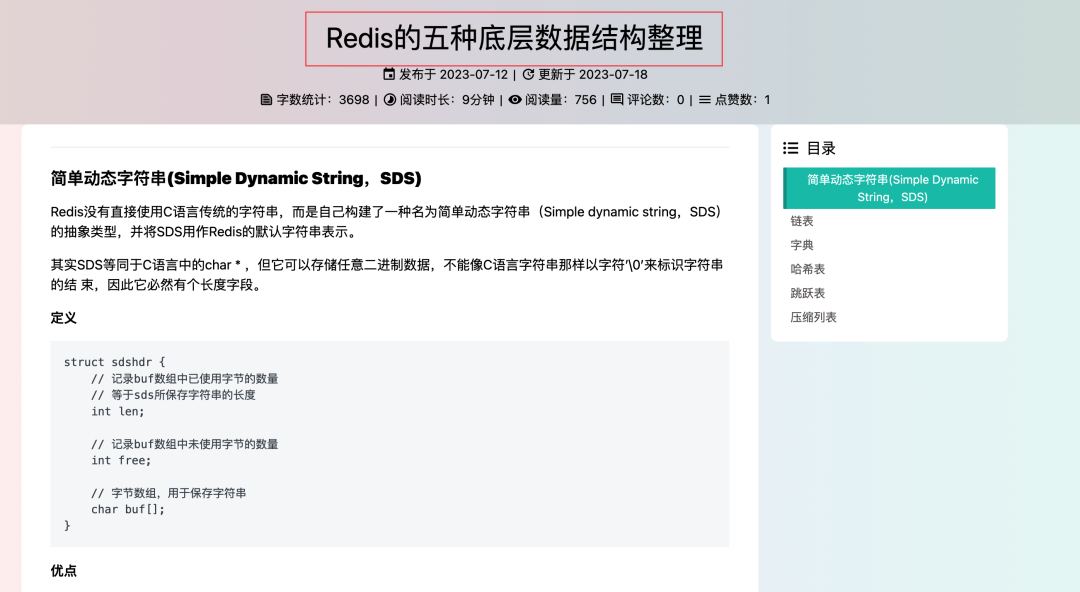Click the clock icon beside 阅读时长
1080x592 pixels.
(390, 99)
